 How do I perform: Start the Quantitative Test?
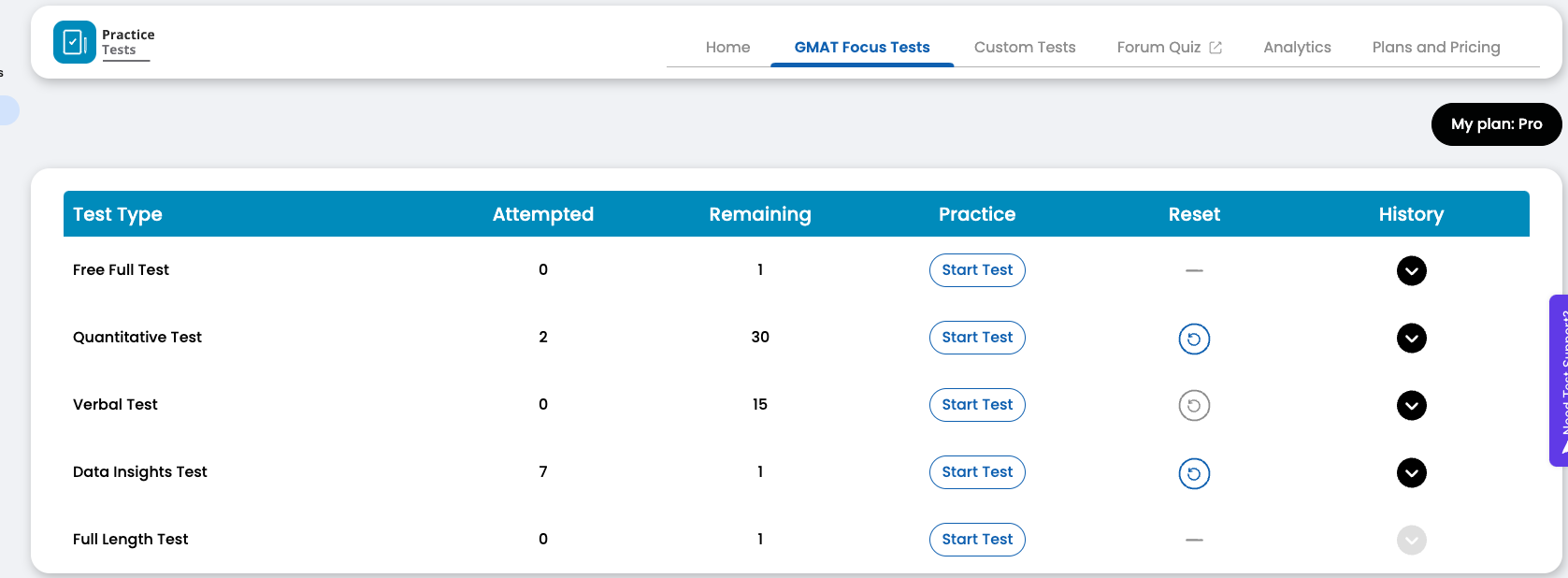click(x=977, y=338)
